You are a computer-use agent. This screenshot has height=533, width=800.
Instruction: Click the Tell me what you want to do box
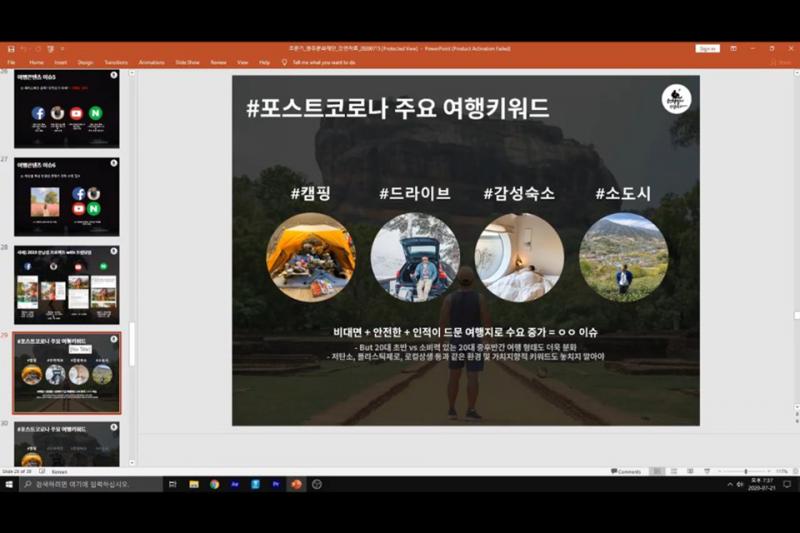click(x=324, y=62)
